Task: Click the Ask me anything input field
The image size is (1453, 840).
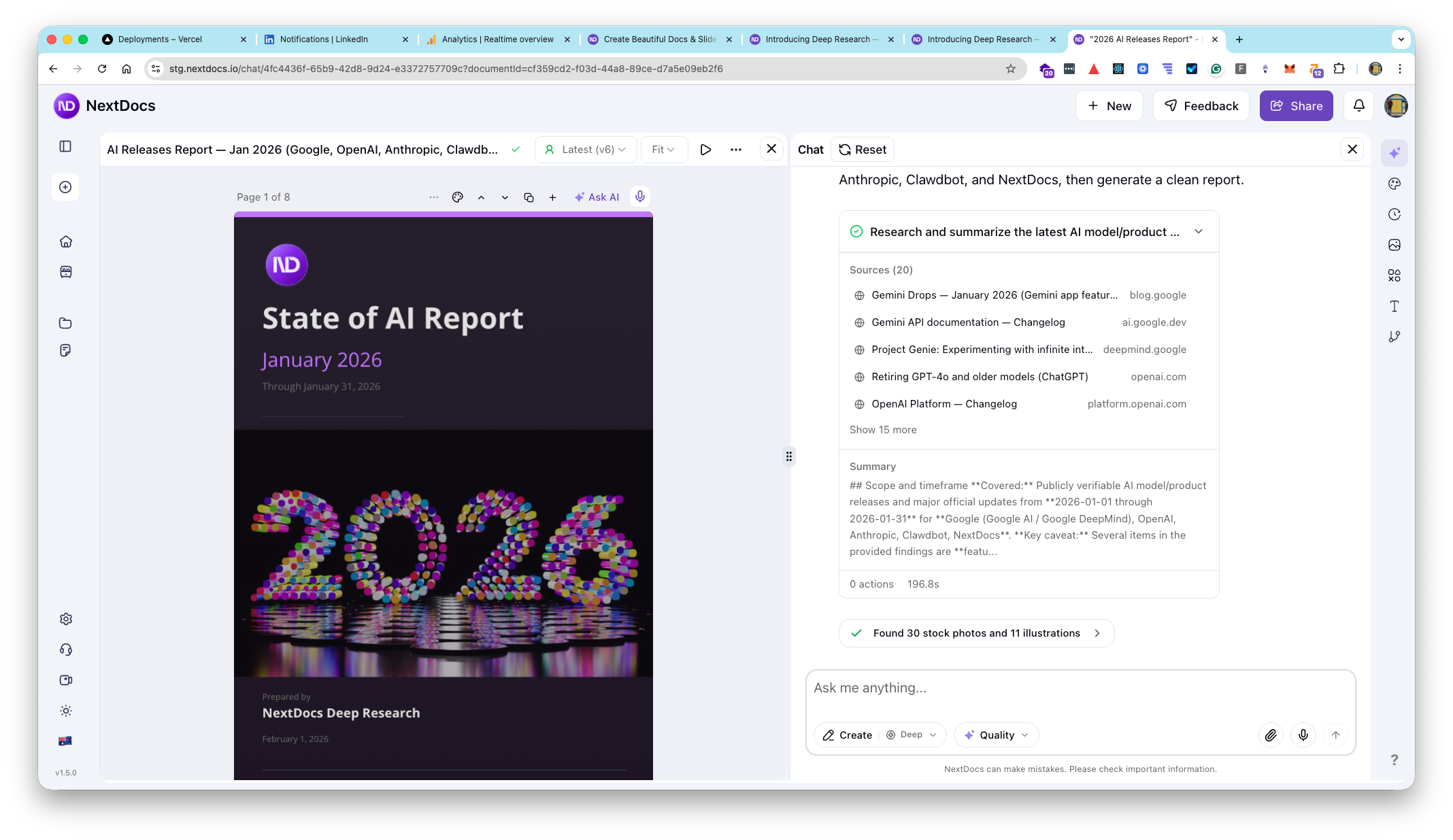Action: pyautogui.click(x=1079, y=688)
